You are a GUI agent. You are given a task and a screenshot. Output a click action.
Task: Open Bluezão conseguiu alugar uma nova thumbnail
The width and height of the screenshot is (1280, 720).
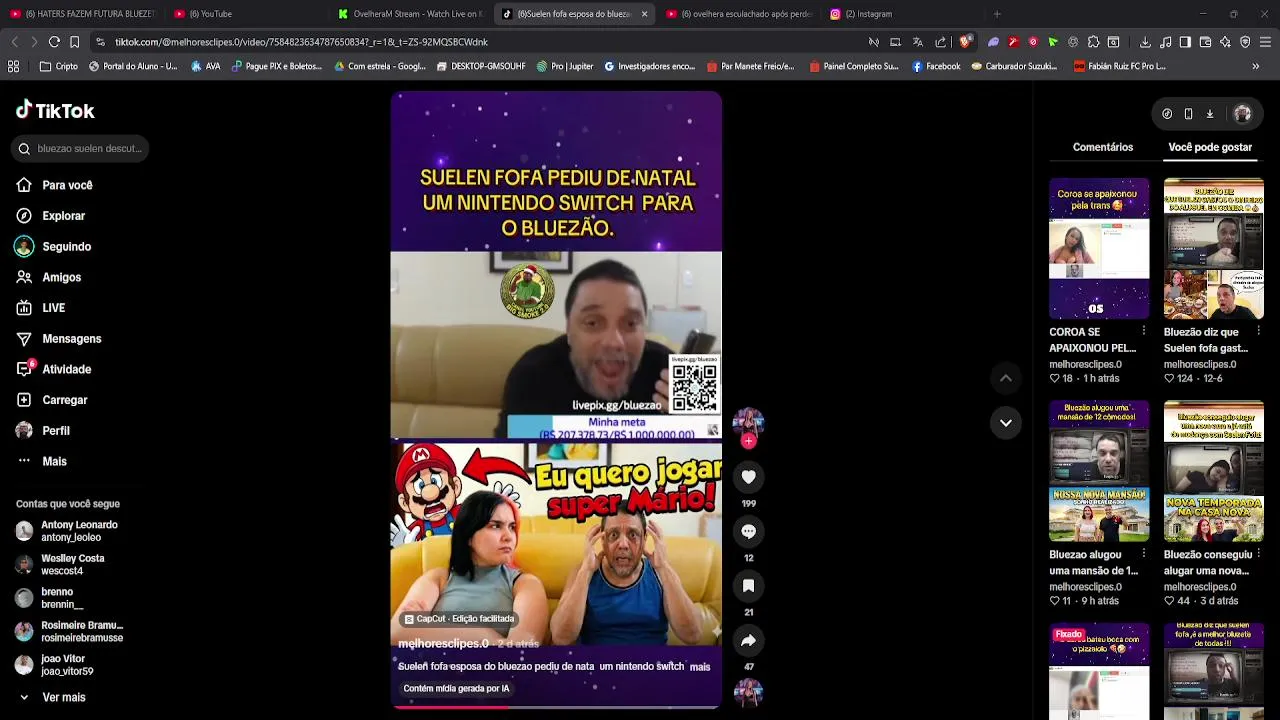pyautogui.click(x=1213, y=471)
